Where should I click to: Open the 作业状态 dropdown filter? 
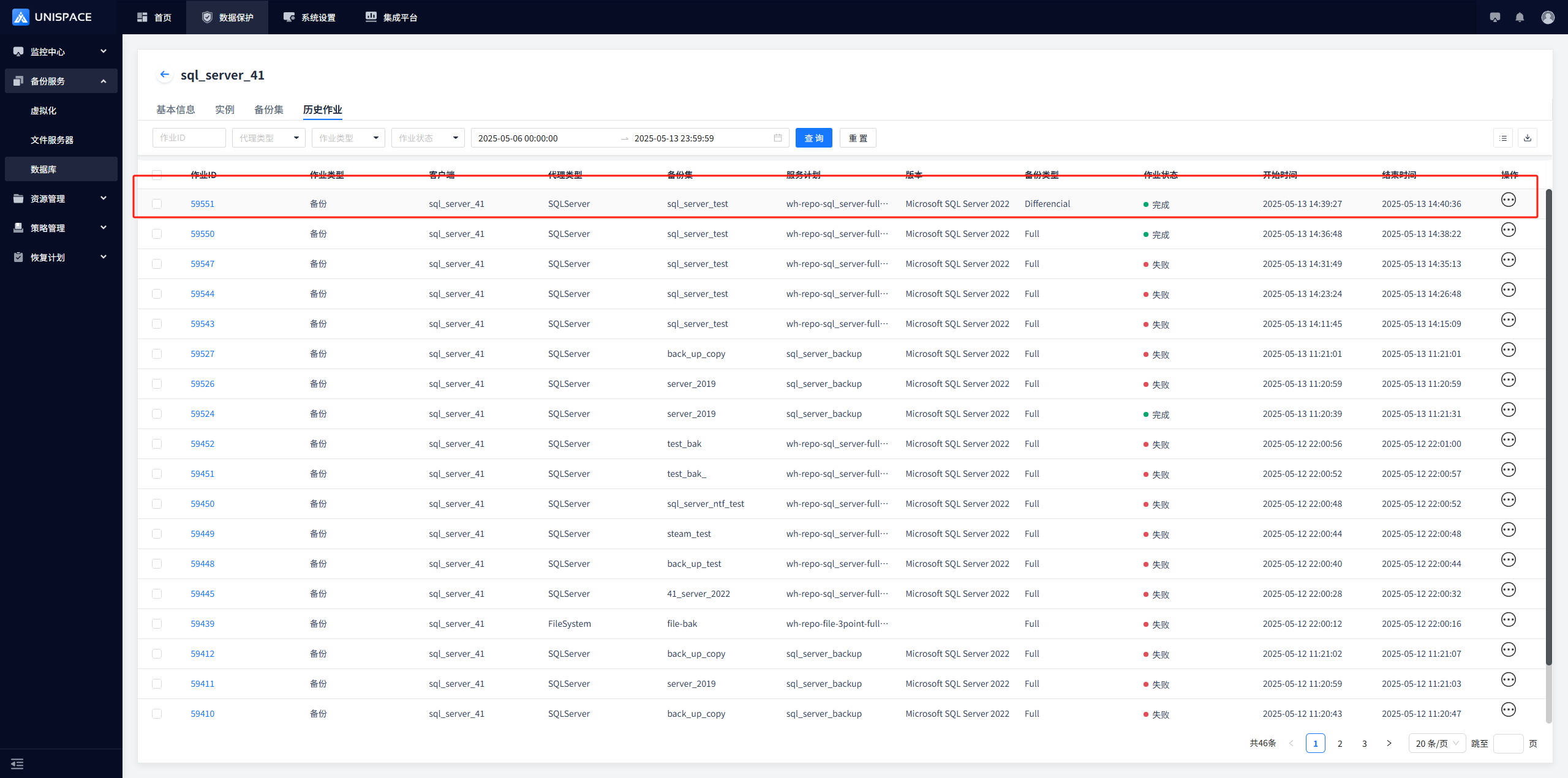point(428,138)
